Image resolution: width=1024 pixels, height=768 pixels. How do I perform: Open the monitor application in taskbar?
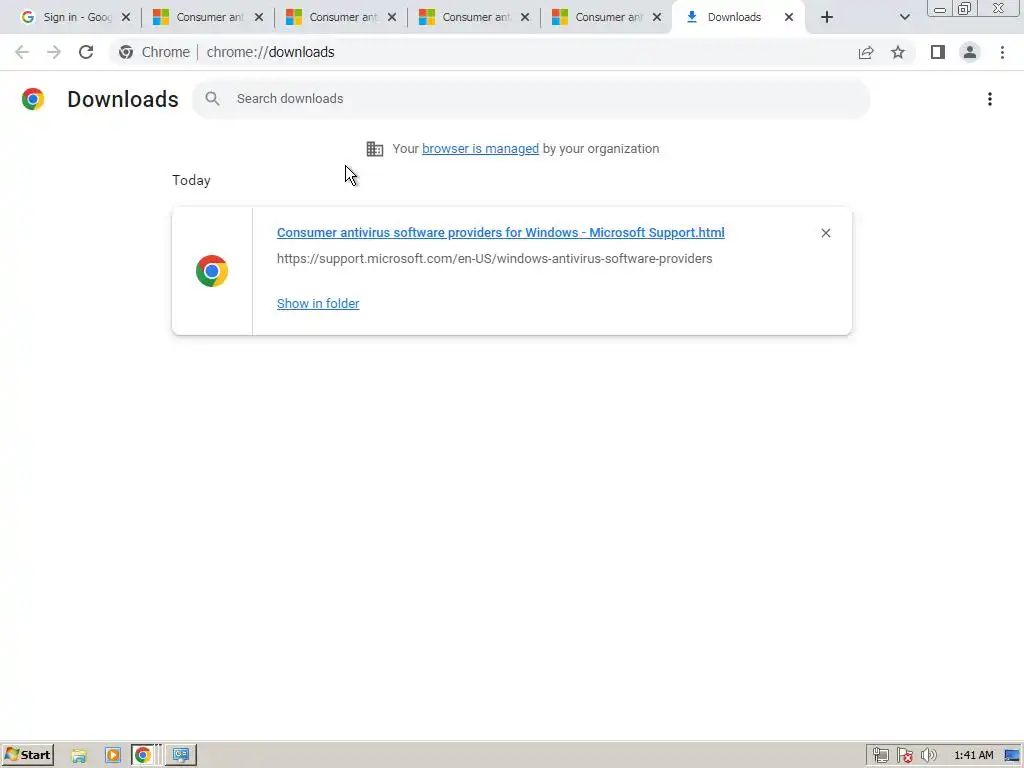[x=181, y=756]
